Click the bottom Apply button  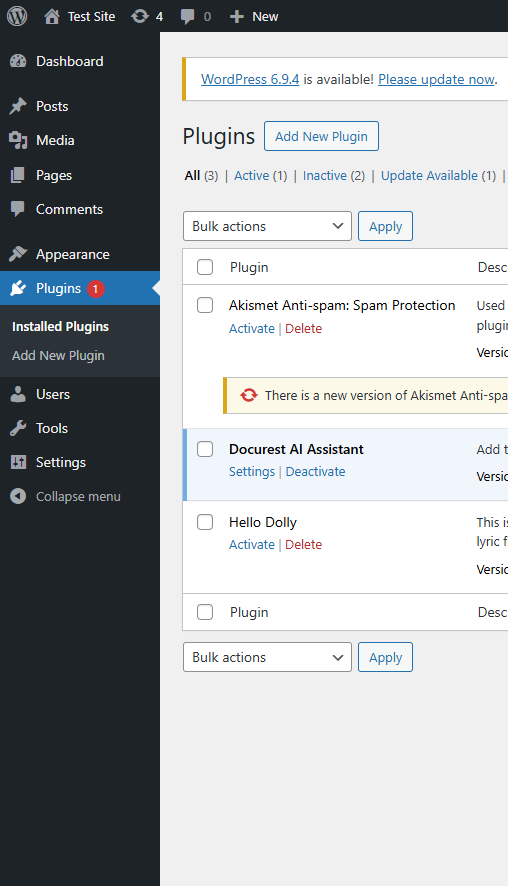385,657
